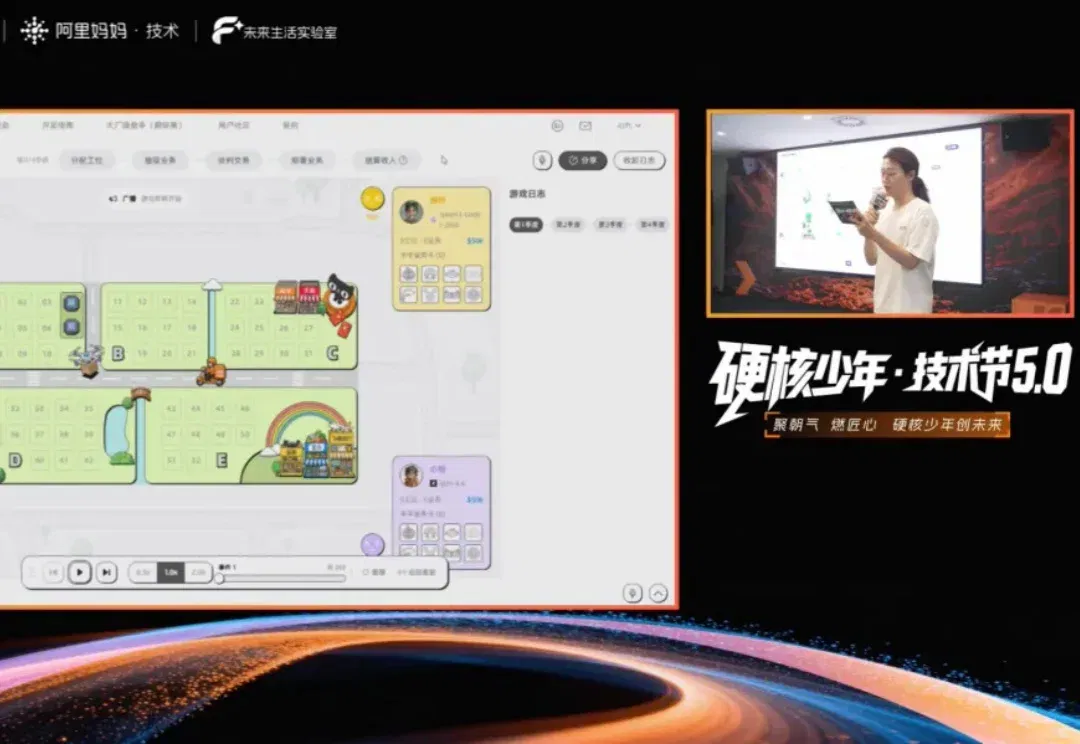Jump to previous event in replay bar

point(53,572)
